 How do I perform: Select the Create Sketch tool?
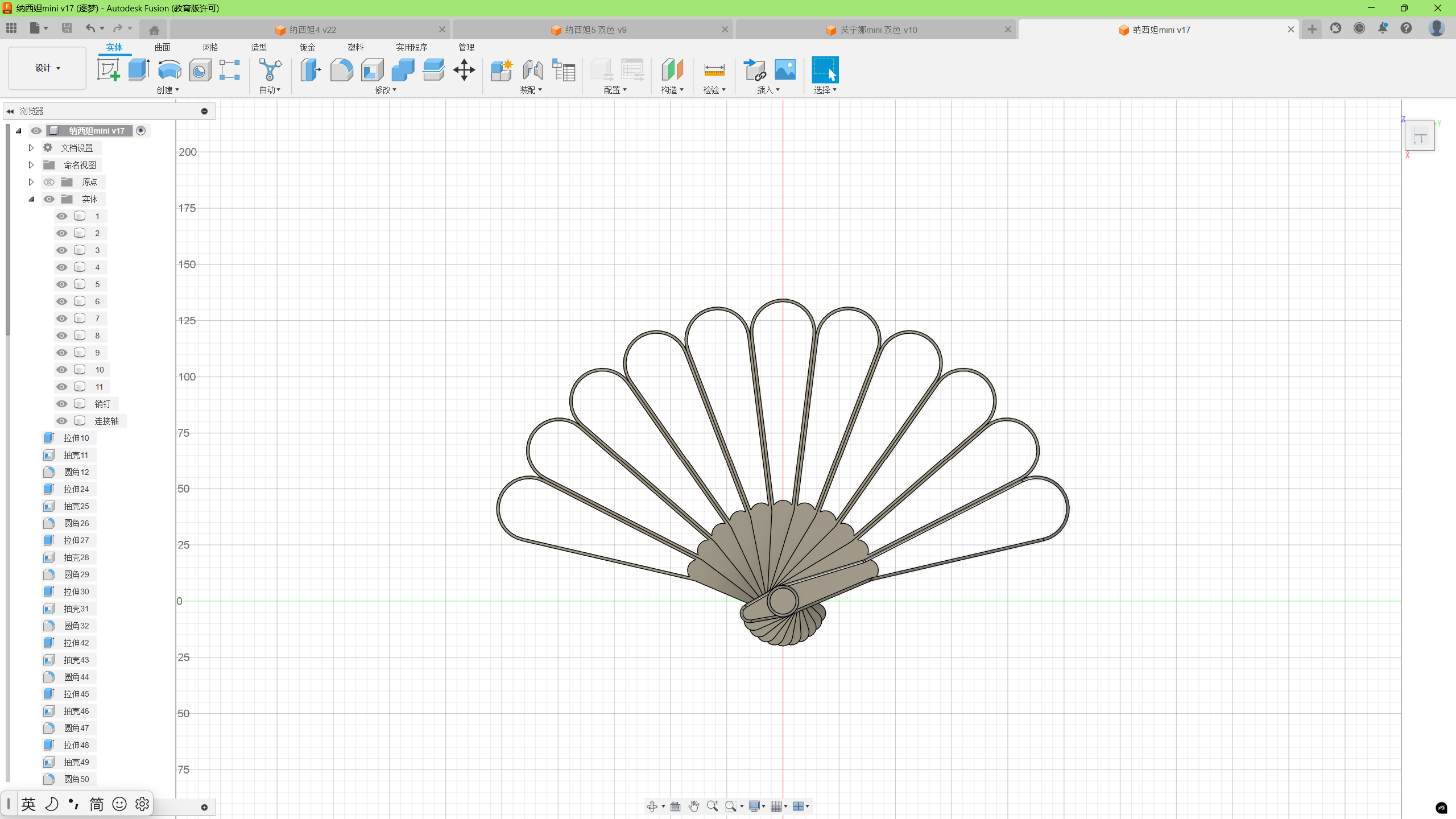(108, 70)
